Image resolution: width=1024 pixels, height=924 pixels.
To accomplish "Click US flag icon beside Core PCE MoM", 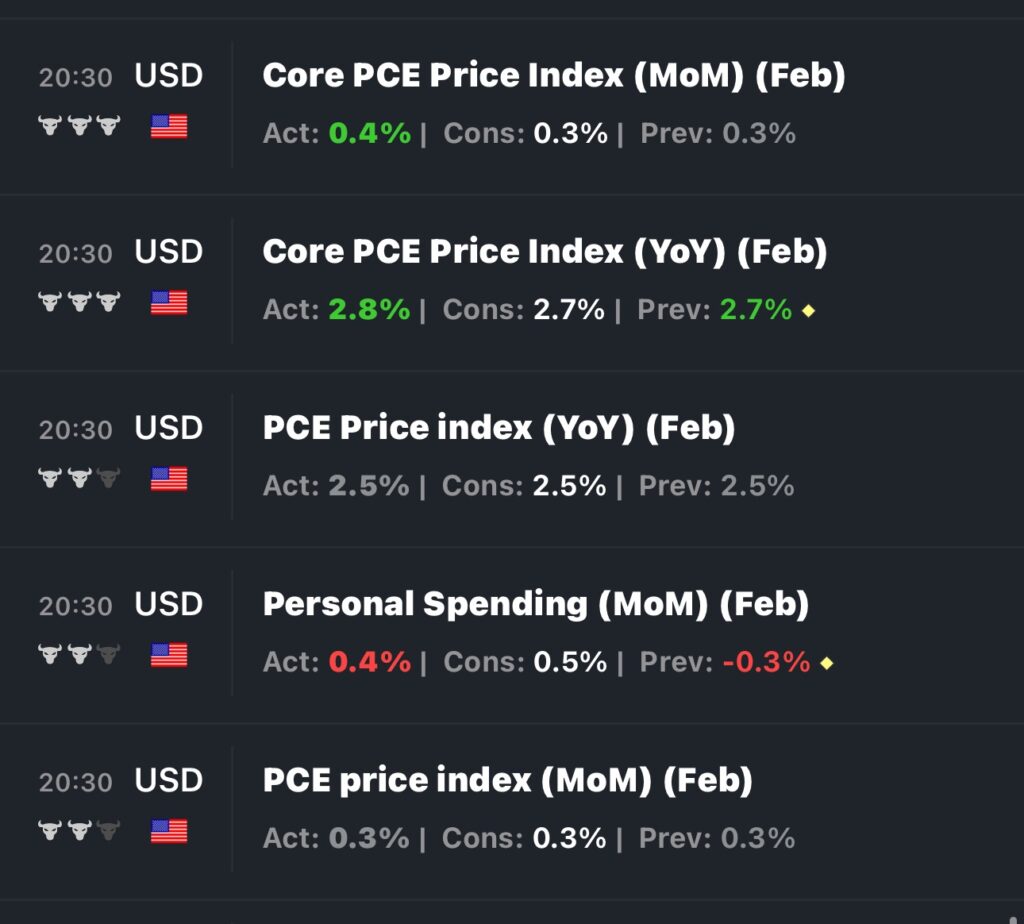I will click(169, 126).
